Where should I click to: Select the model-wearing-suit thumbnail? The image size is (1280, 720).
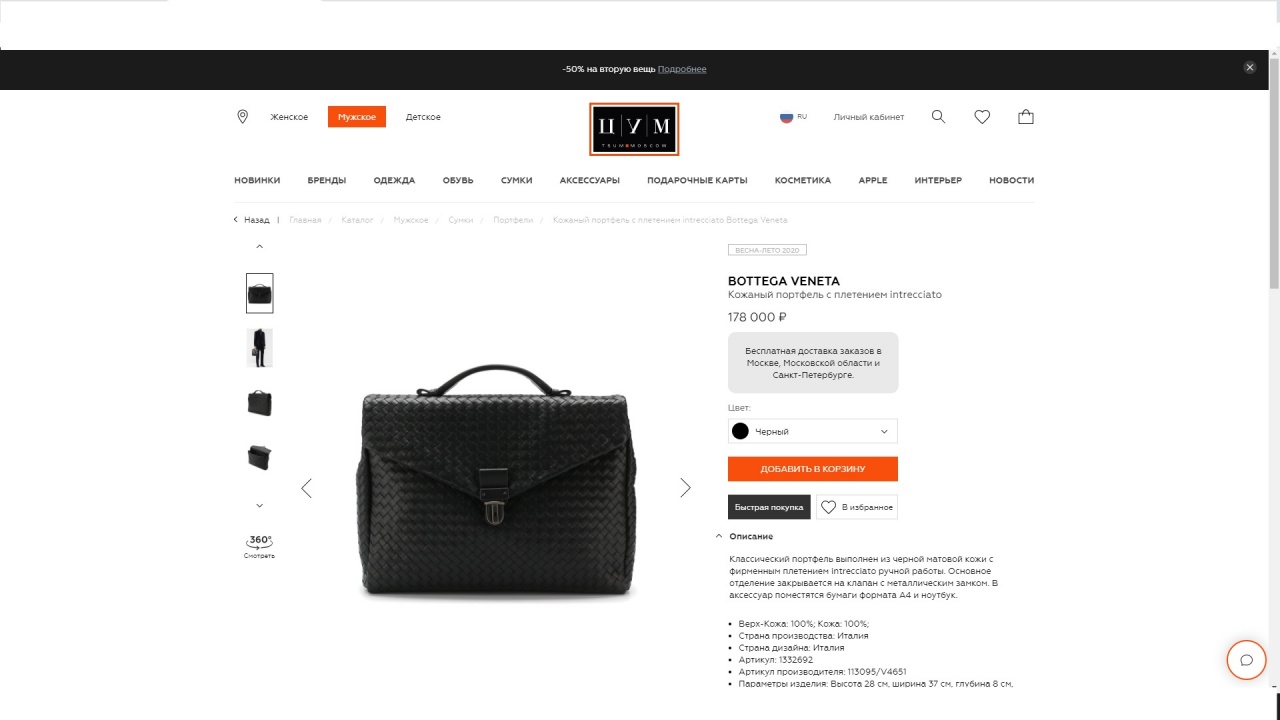259,348
